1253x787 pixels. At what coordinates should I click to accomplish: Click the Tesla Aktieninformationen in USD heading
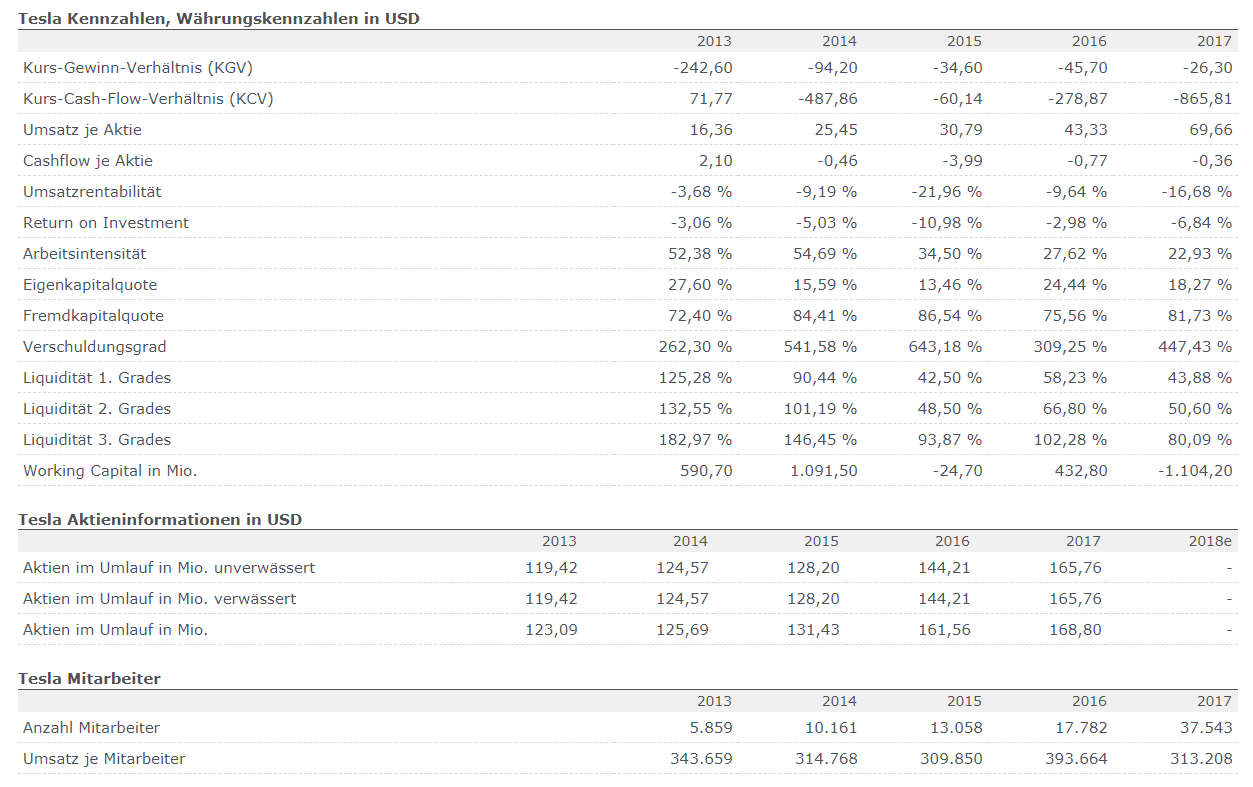pos(160,520)
